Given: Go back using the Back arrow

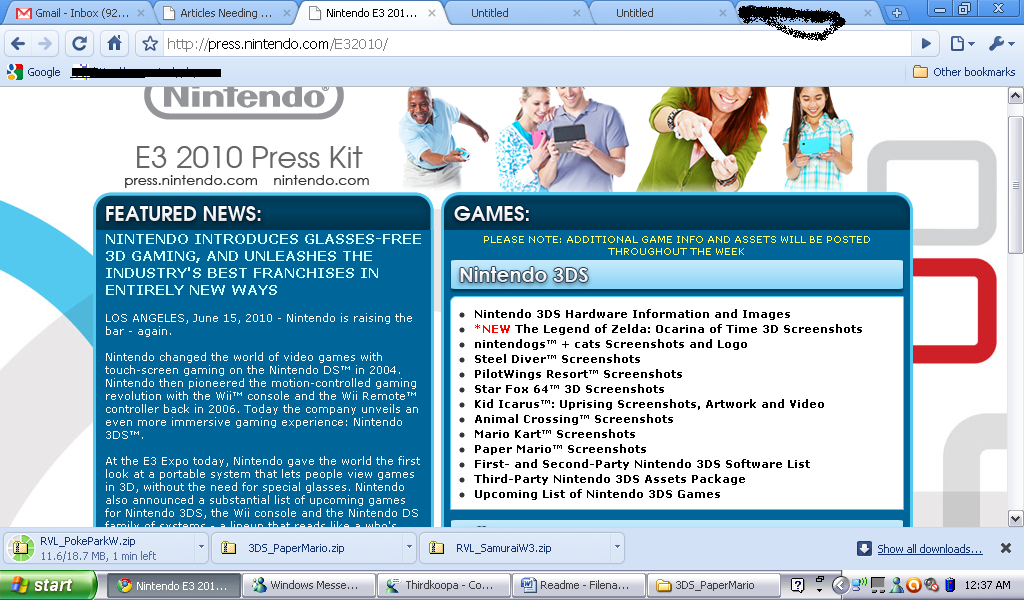Looking at the screenshot, I should coord(18,44).
